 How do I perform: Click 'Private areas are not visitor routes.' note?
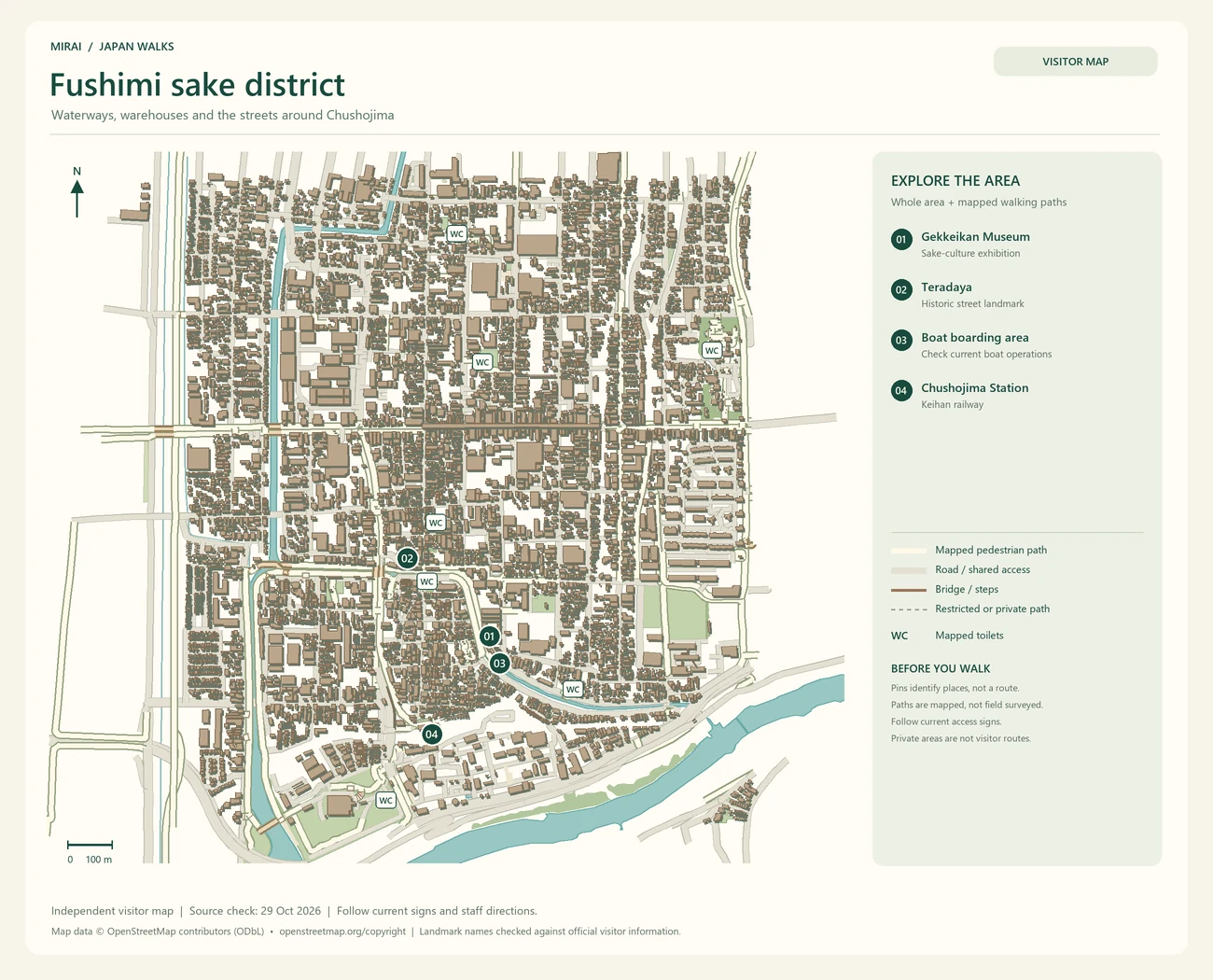(961, 739)
